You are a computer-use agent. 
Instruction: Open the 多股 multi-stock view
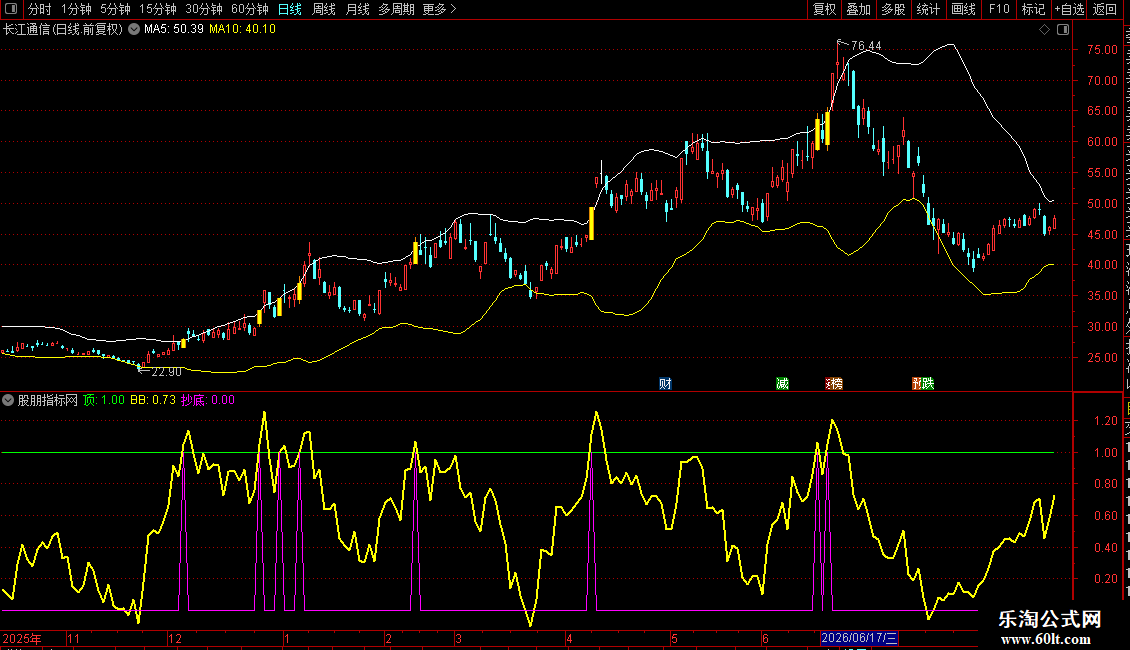[x=893, y=9]
